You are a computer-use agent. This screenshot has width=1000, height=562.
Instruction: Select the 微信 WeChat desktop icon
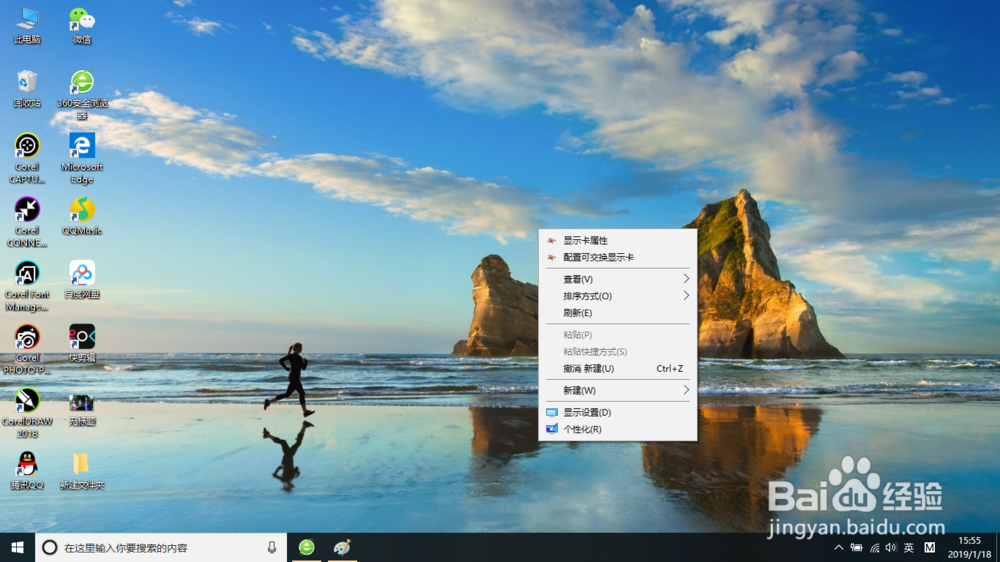[x=82, y=26]
